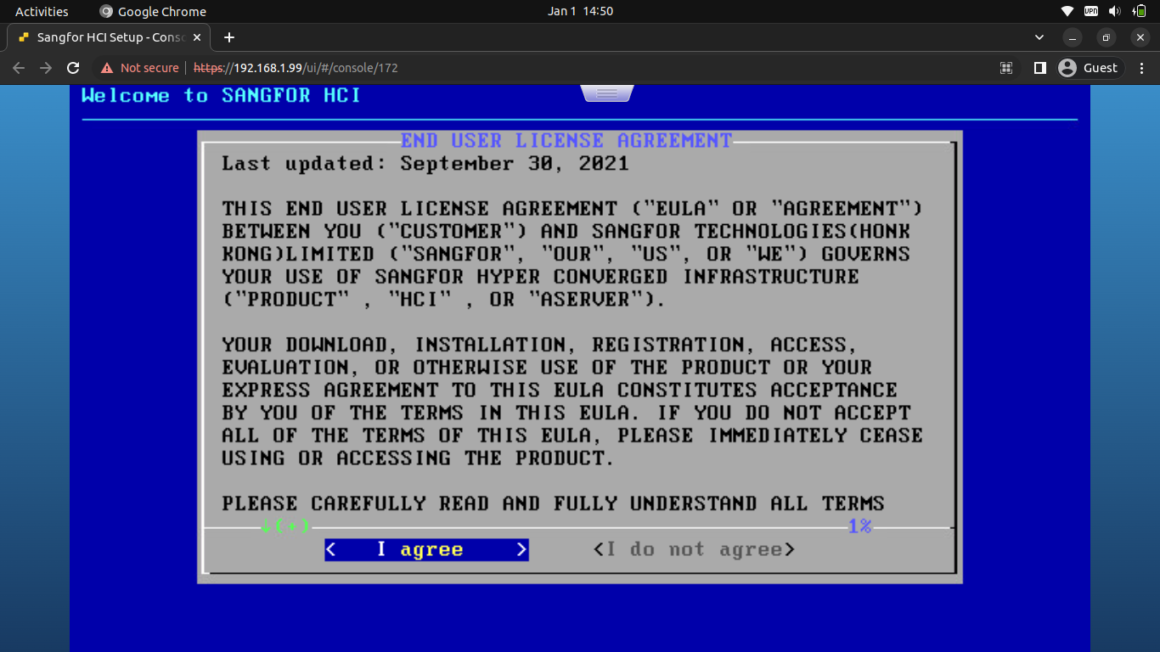The width and height of the screenshot is (1160, 652).
Task: Click the browser forward arrow
Action: coord(46,68)
